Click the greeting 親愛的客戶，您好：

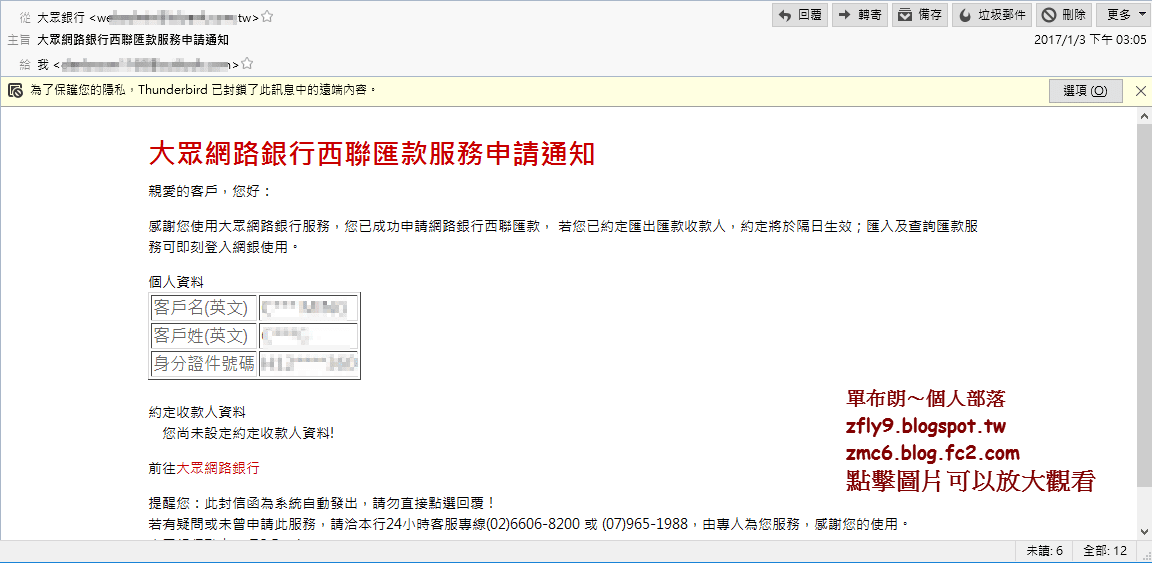[210, 193]
